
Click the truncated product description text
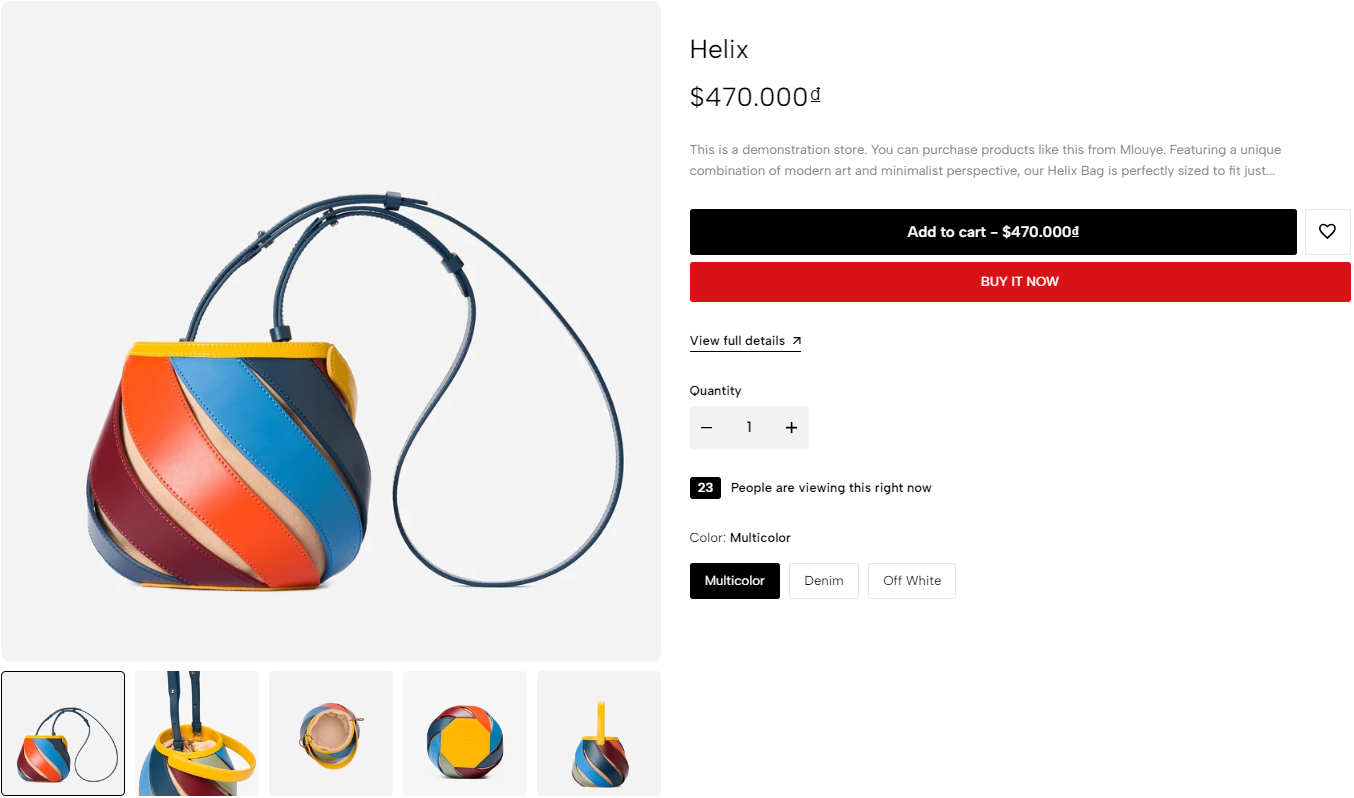click(985, 160)
